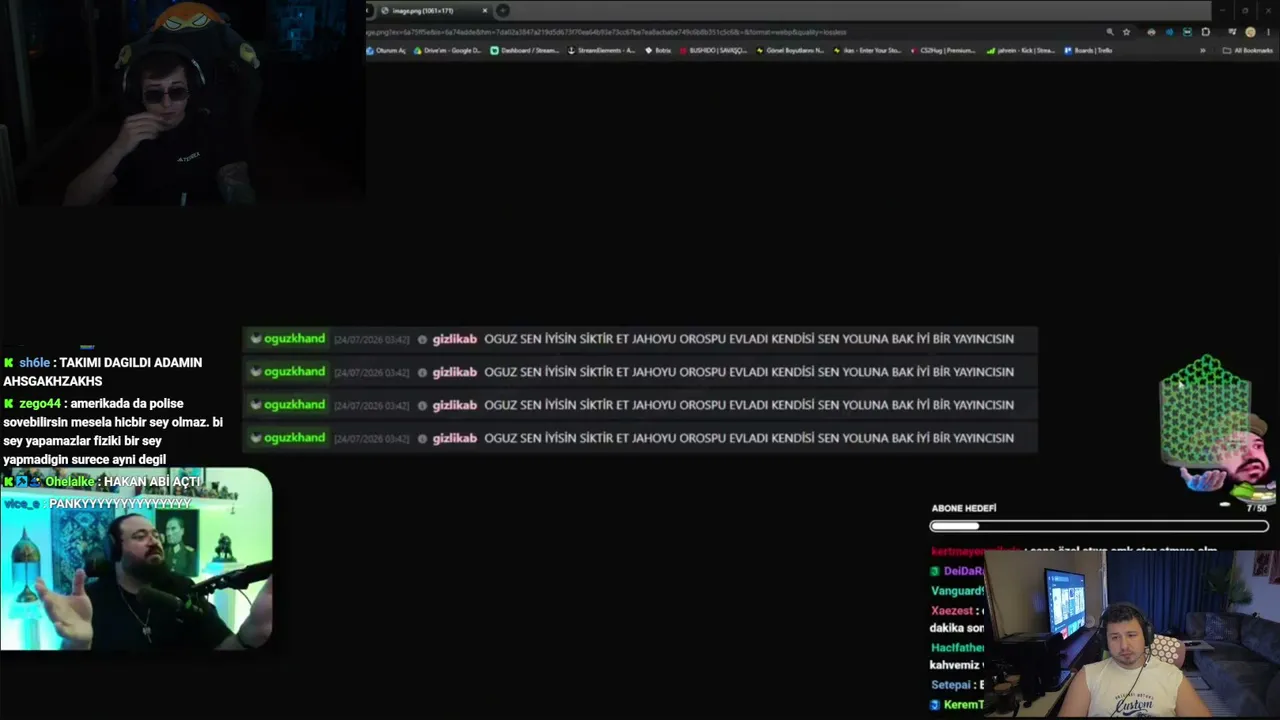The image size is (1280, 720).
Task: Click the Kick badge icon beside zego44
Action: click(9, 404)
